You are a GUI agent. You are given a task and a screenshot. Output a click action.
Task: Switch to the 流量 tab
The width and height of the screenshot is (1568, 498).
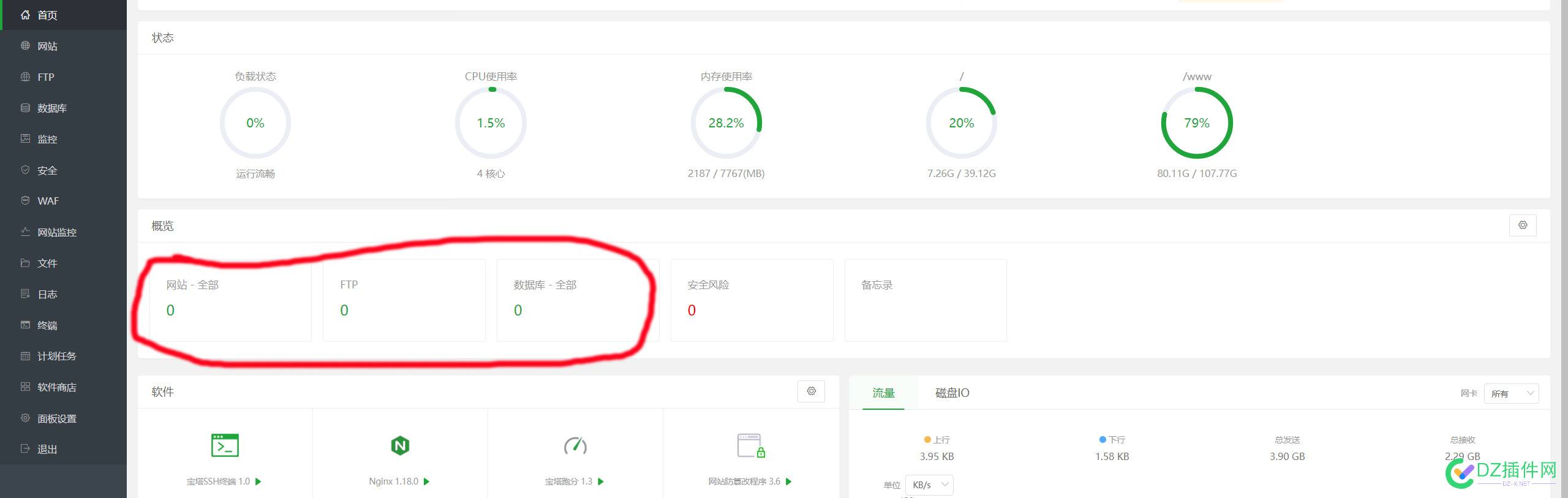point(883,393)
